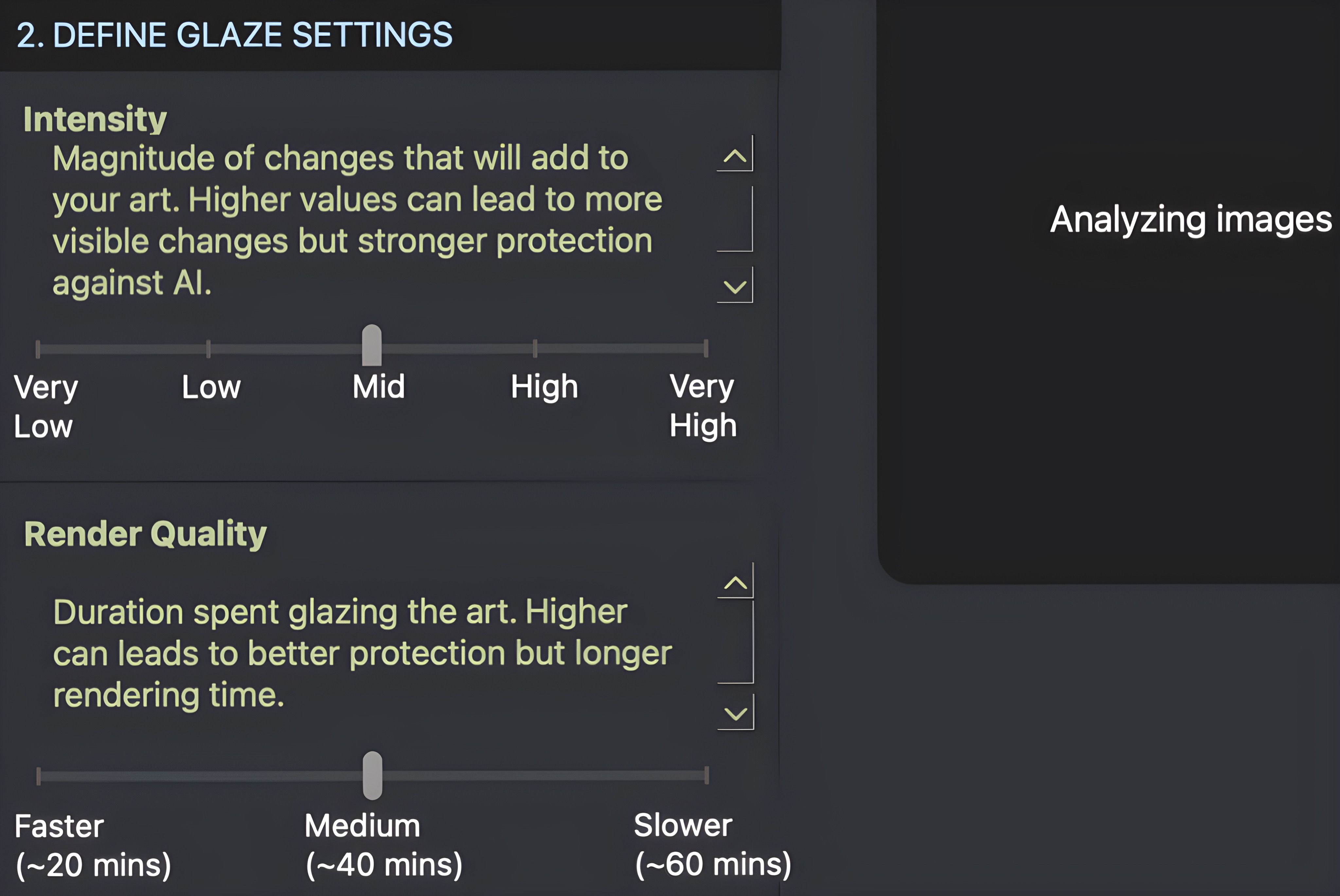
Task: Click the Render Quality description scroll-up arrow
Action: point(736,582)
